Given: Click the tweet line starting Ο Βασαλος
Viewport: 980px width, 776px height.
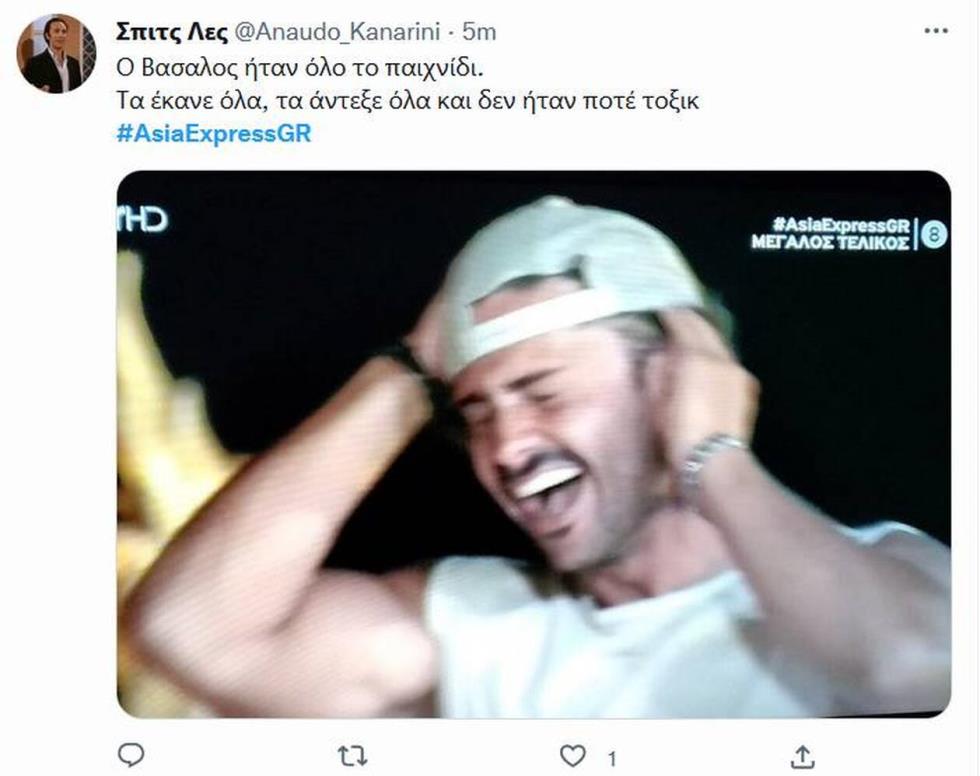Looking at the screenshot, I should click(x=299, y=67).
